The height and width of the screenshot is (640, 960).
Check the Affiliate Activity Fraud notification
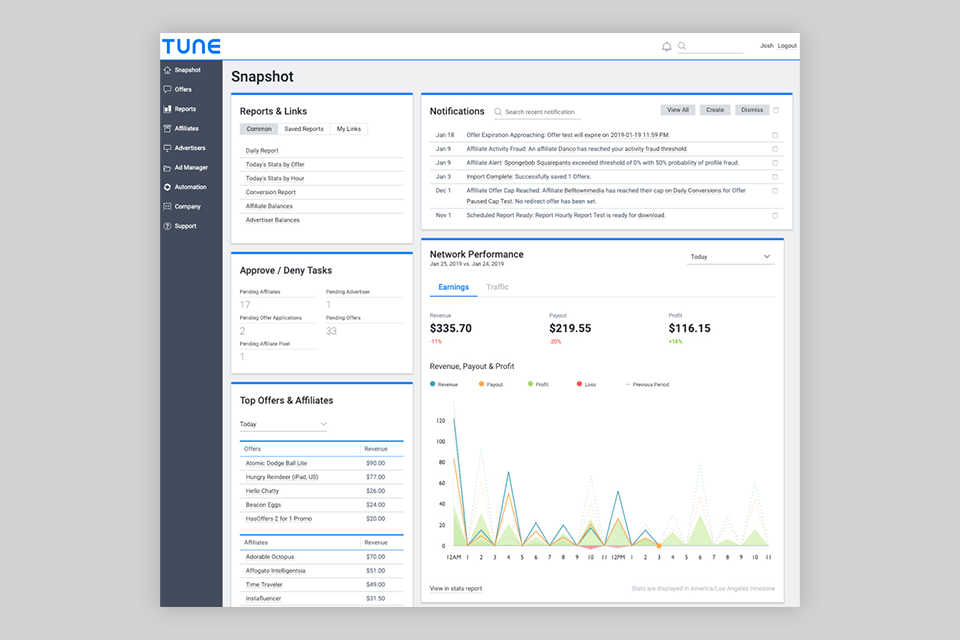775,149
